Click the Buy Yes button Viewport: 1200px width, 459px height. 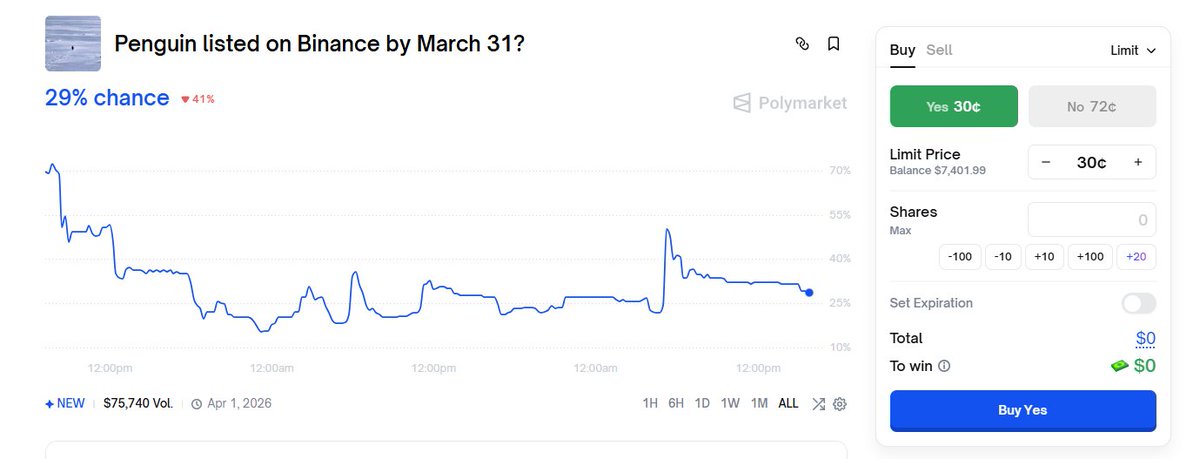(x=1022, y=410)
